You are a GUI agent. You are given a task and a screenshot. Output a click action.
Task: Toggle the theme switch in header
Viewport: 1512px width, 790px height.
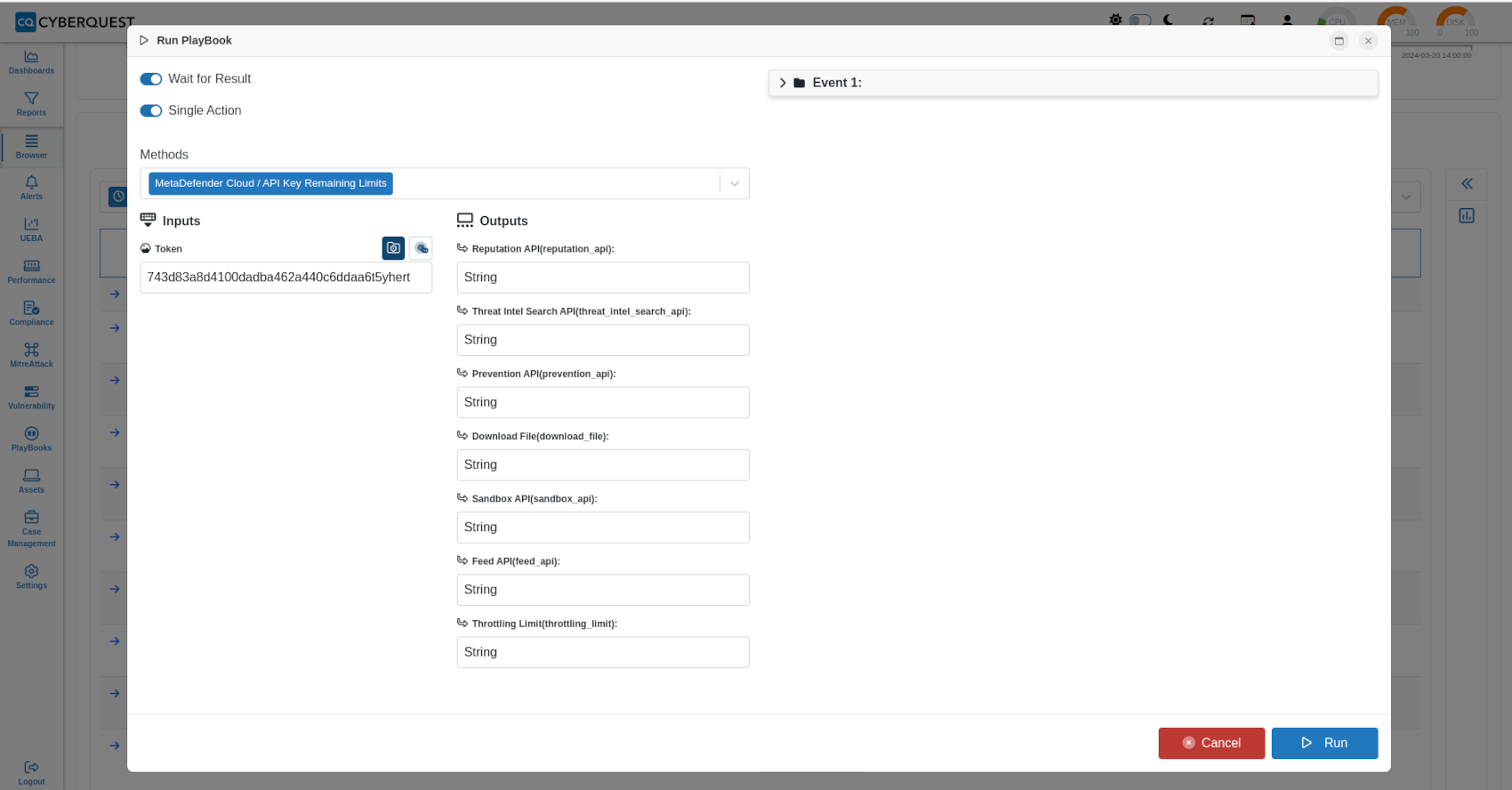(x=1140, y=20)
